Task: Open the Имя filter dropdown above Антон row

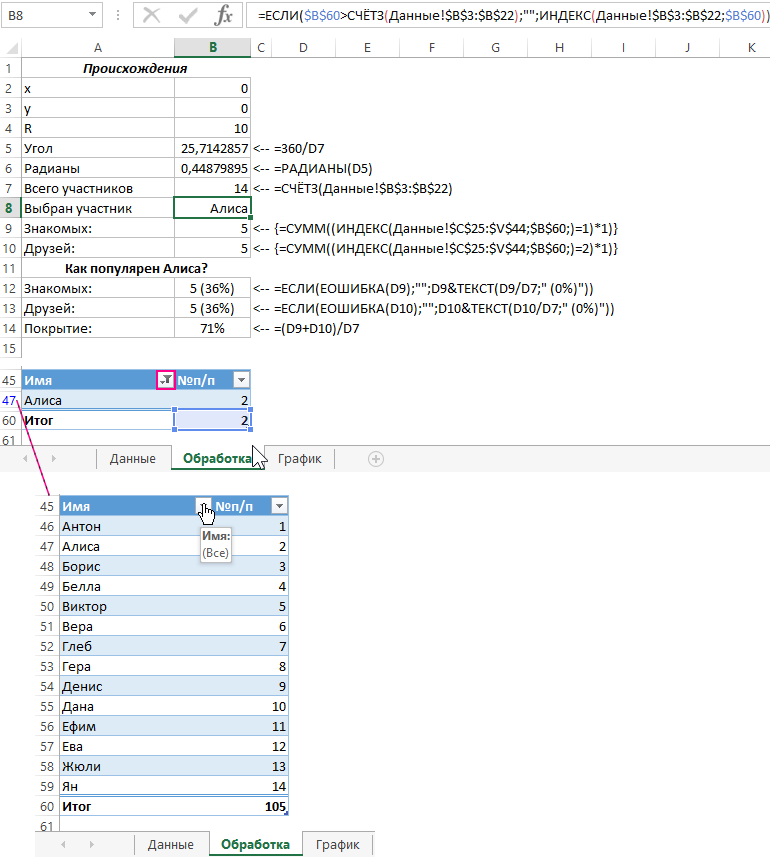Action: [203, 507]
